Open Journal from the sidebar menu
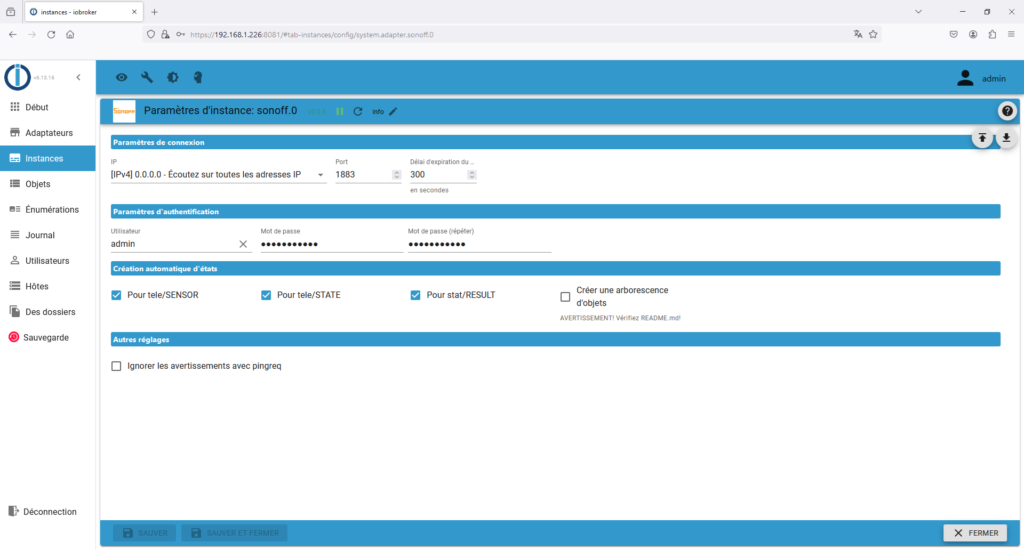The image size is (1024, 550). click(40, 235)
